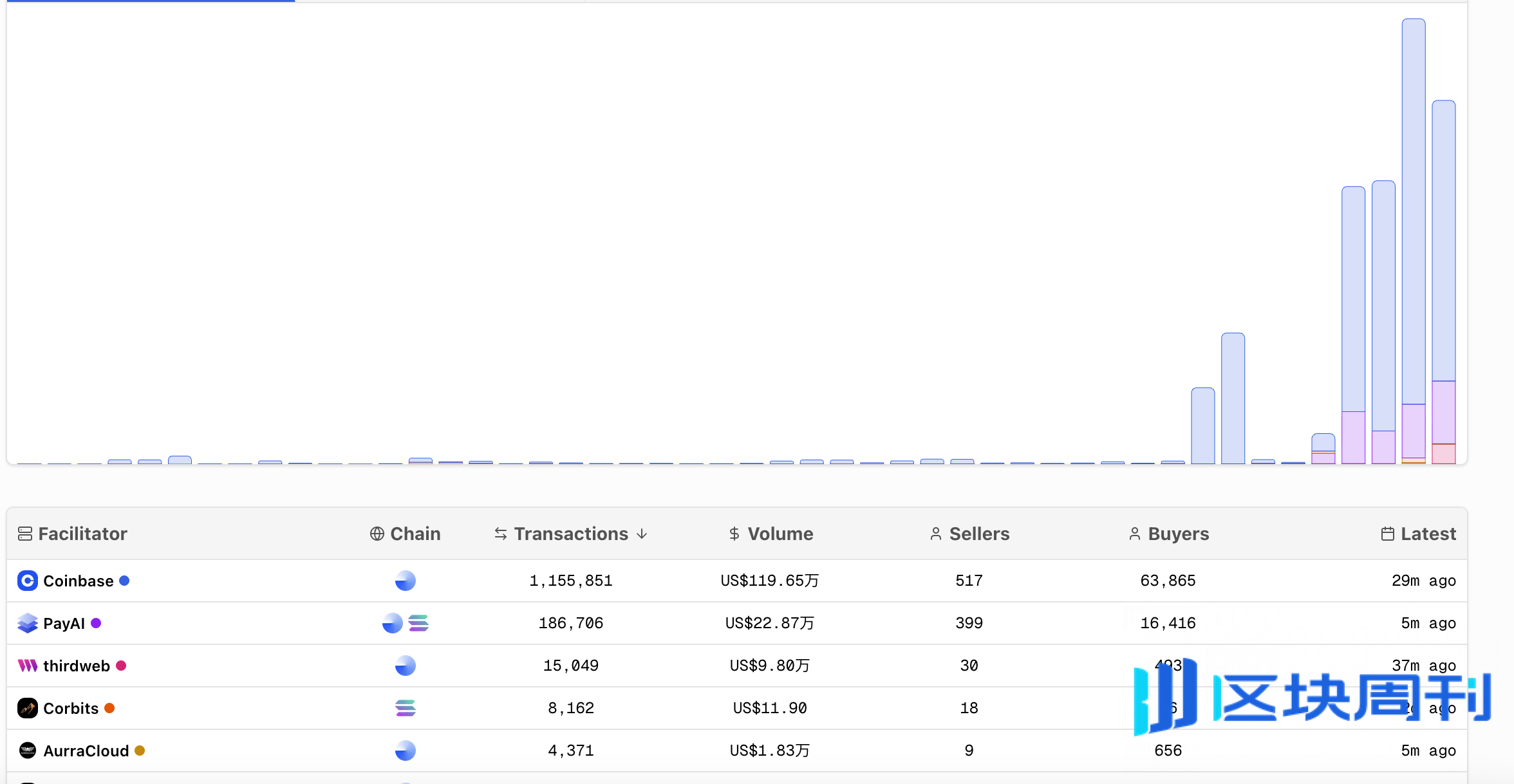Click the blue color dot beside Coinbase
Screen dimensions: 1514x784
pos(125,581)
